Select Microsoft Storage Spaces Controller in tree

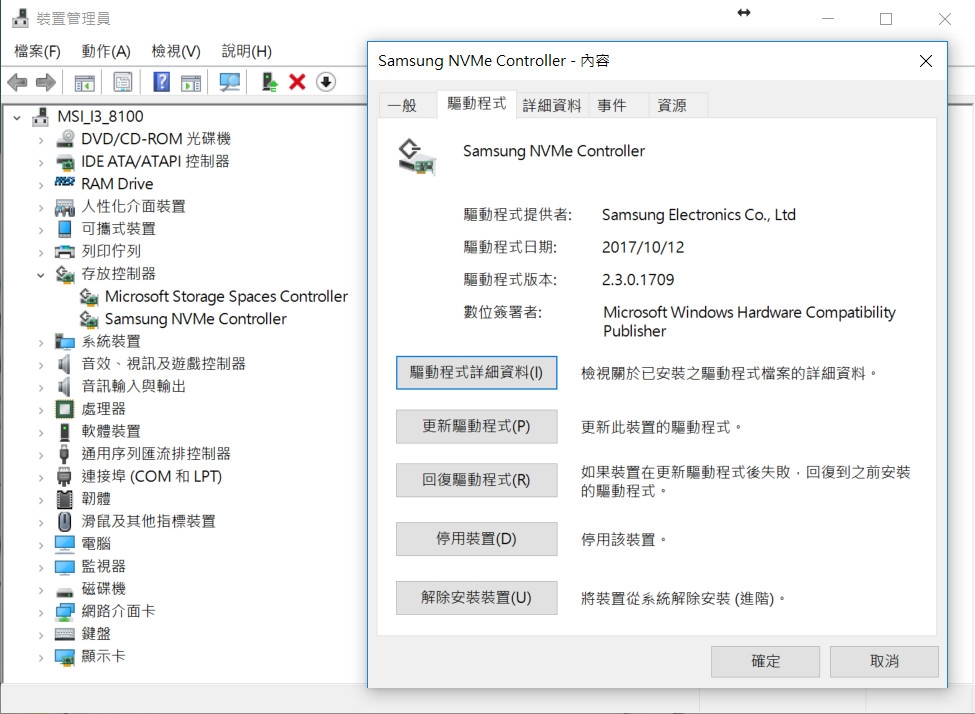click(226, 297)
